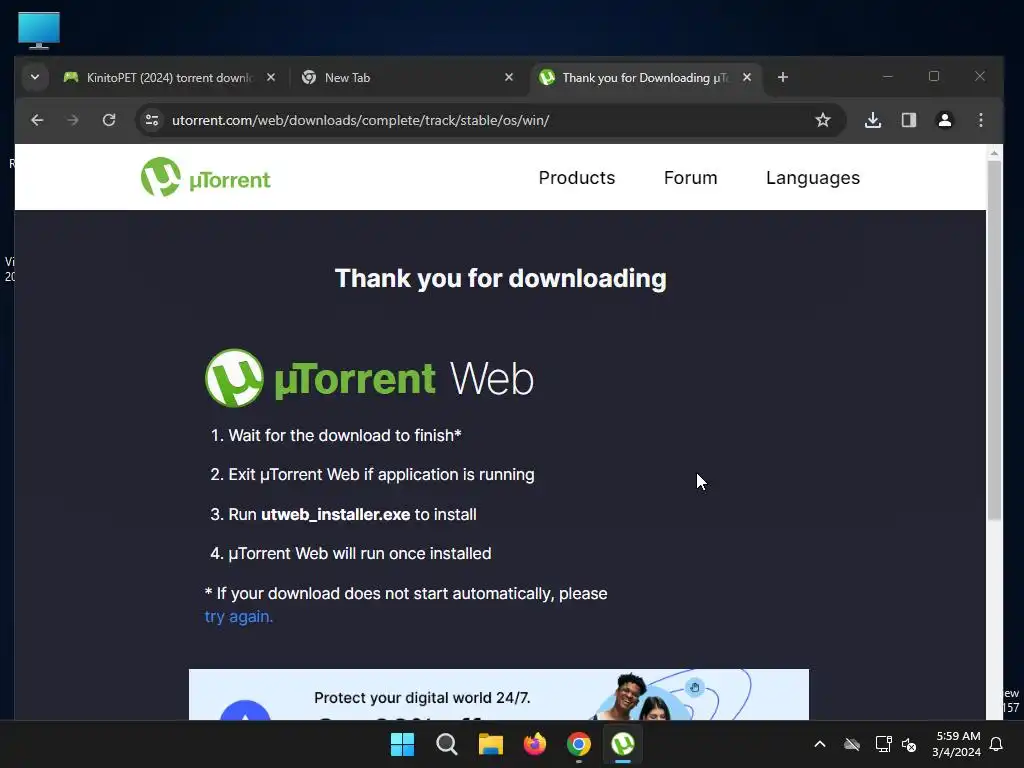Screen dimensions: 1024x768
Task: Click the µTorrent Web logo image
Action: pos(370,378)
